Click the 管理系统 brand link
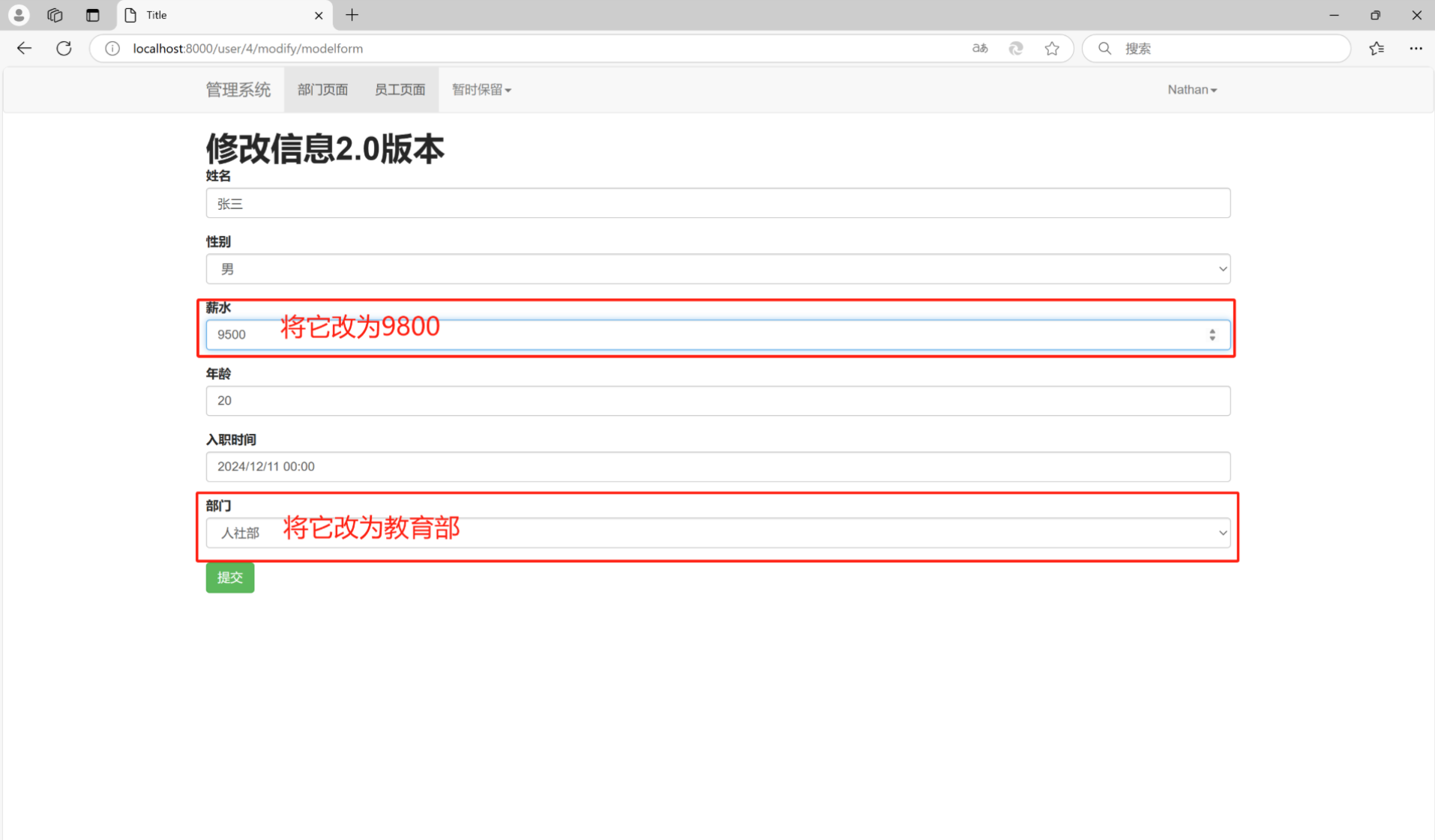Image resolution: width=1435 pixels, height=840 pixels. pyautogui.click(x=238, y=90)
